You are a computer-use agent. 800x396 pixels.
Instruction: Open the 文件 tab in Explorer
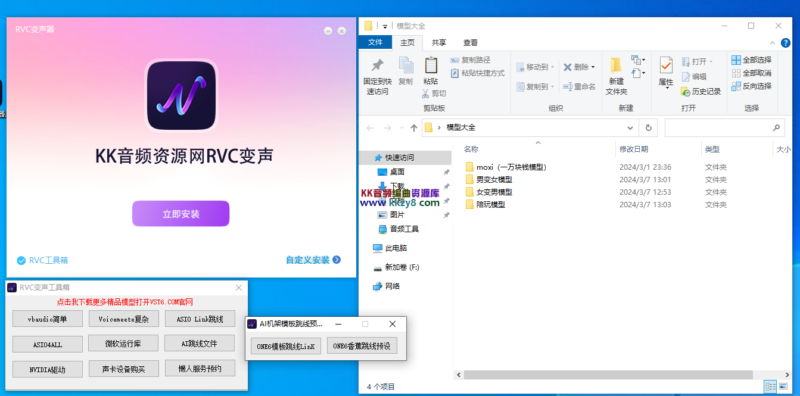376,42
